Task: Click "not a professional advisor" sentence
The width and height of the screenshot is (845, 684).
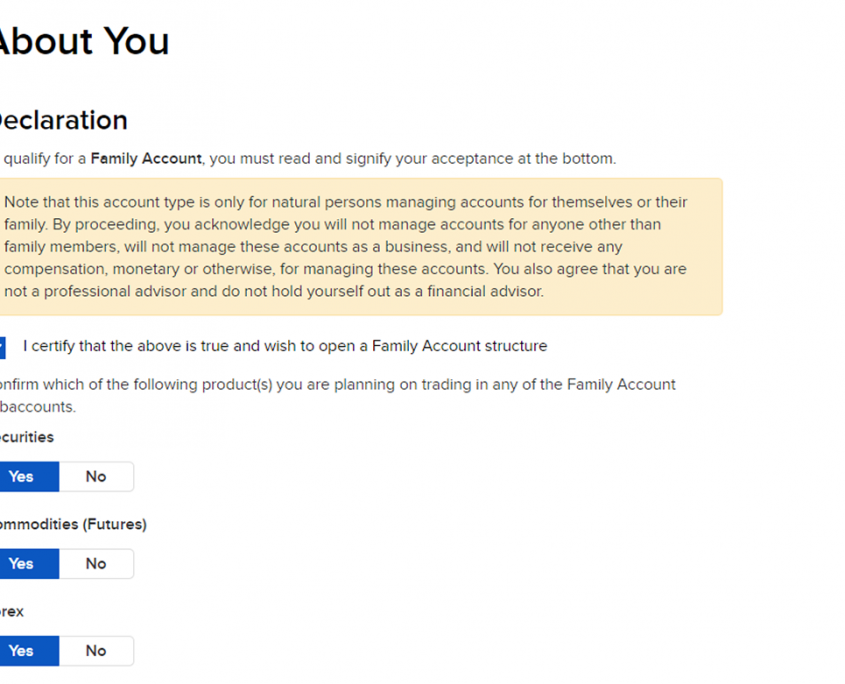Action: pyautogui.click(x=120, y=292)
